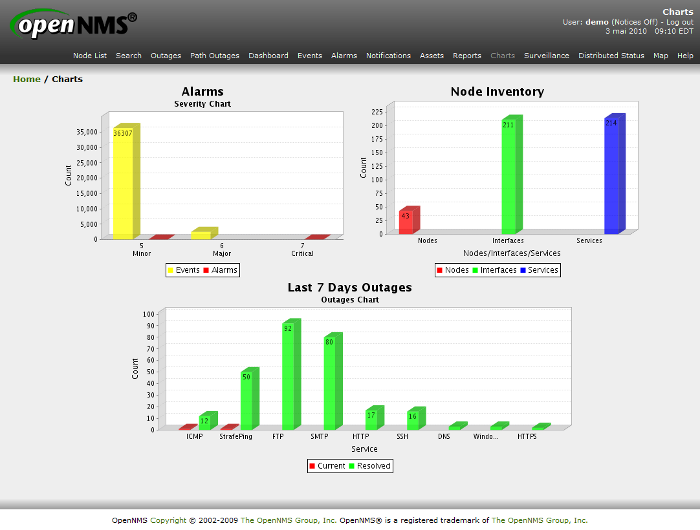Screen dimensions: 700x530
Task: Open the Node List menu item
Action: point(90,56)
